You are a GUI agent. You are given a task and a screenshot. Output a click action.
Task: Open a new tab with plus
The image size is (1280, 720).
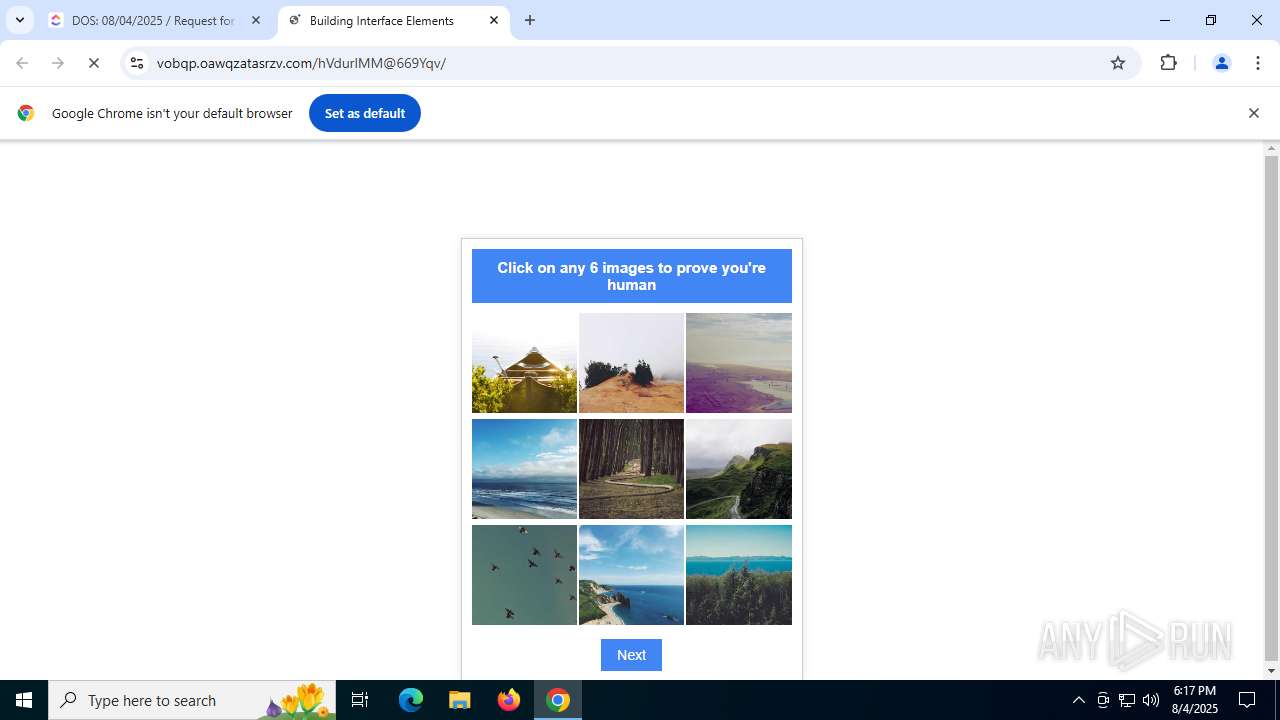[530, 20]
